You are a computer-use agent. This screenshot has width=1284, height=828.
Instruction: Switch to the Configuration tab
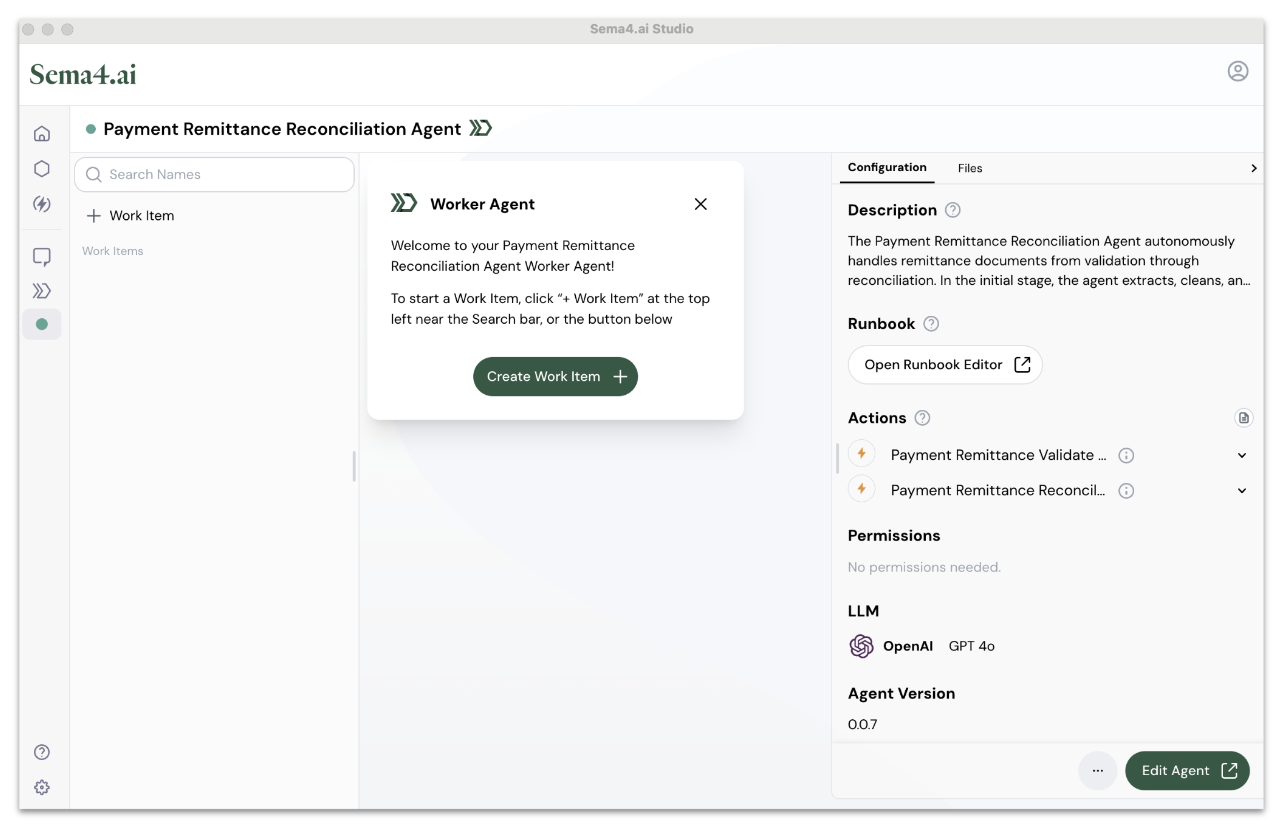(x=887, y=167)
